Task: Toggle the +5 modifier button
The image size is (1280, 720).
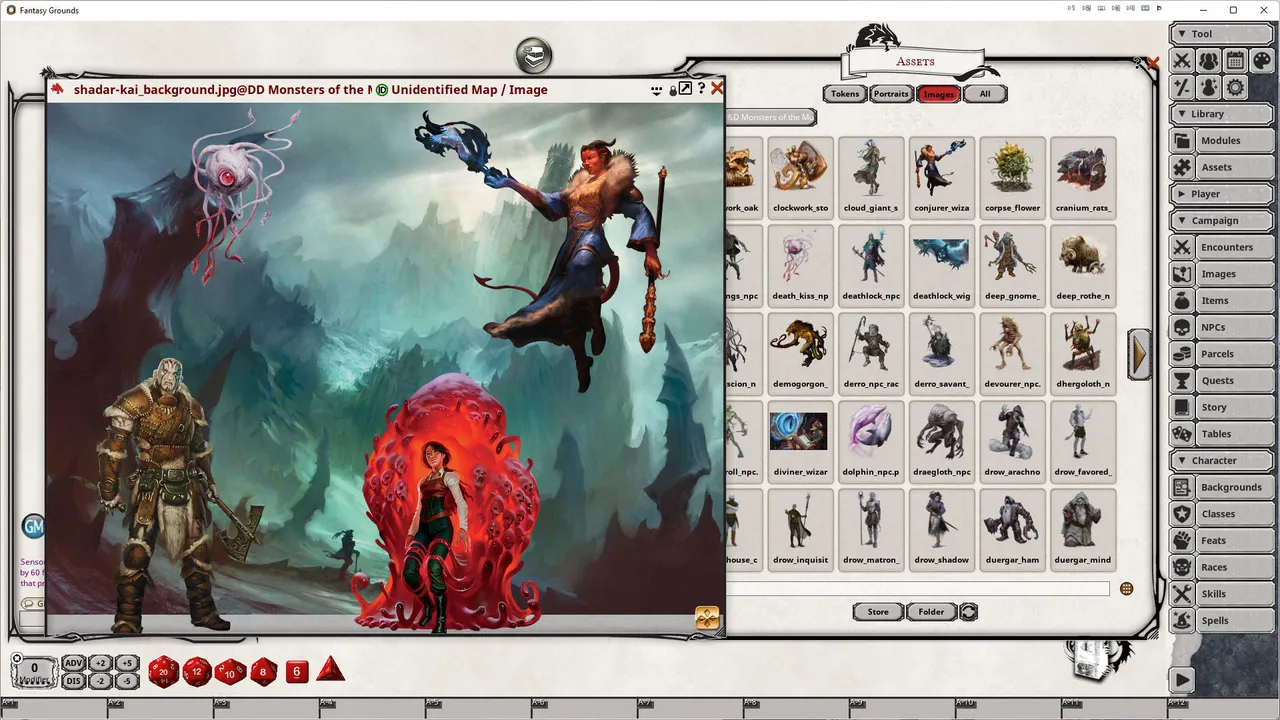Action: 126,663
